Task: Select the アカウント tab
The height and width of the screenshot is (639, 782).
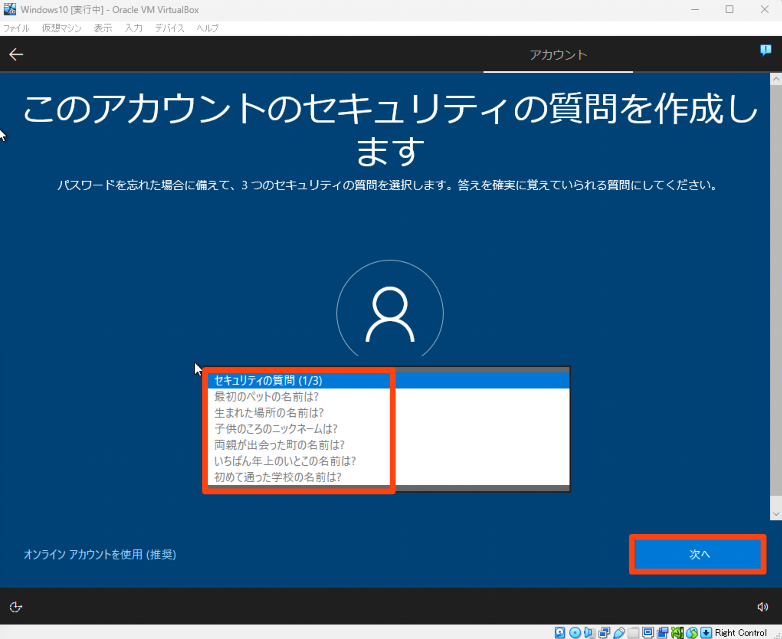Action: (x=558, y=54)
